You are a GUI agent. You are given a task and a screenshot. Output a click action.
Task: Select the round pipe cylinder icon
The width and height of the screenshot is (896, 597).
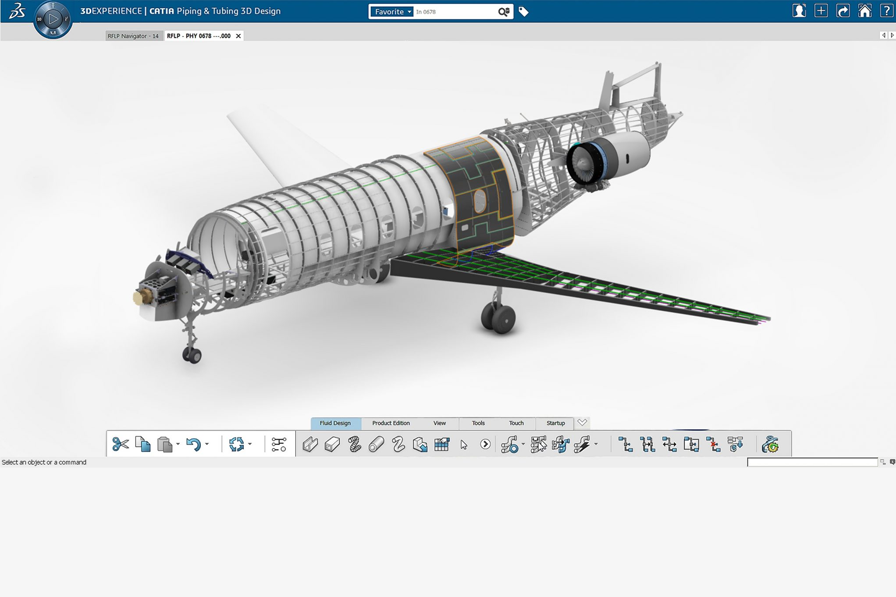pos(376,444)
